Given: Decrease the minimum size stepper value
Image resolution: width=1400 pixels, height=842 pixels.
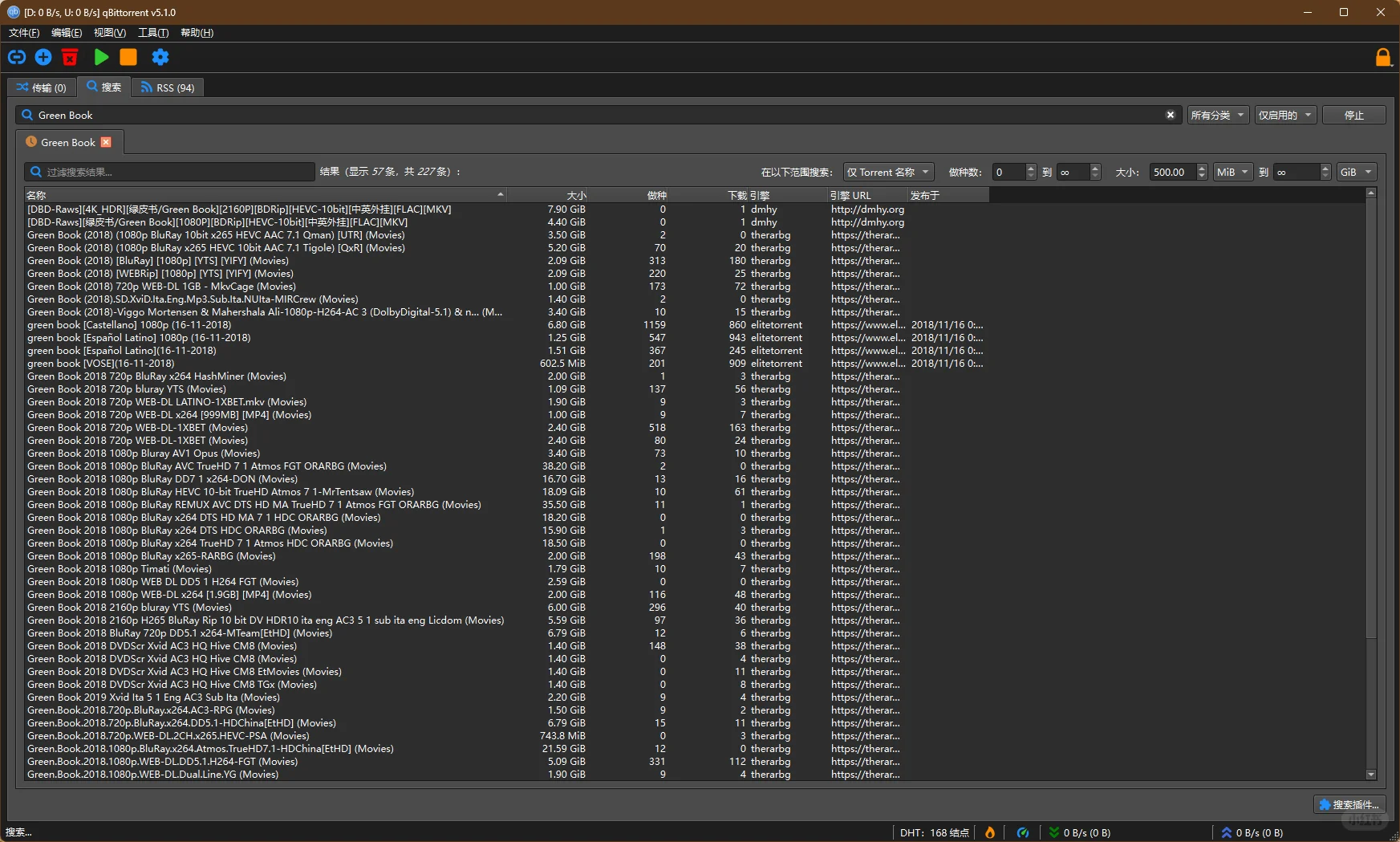Looking at the screenshot, I should pyautogui.click(x=1202, y=176).
